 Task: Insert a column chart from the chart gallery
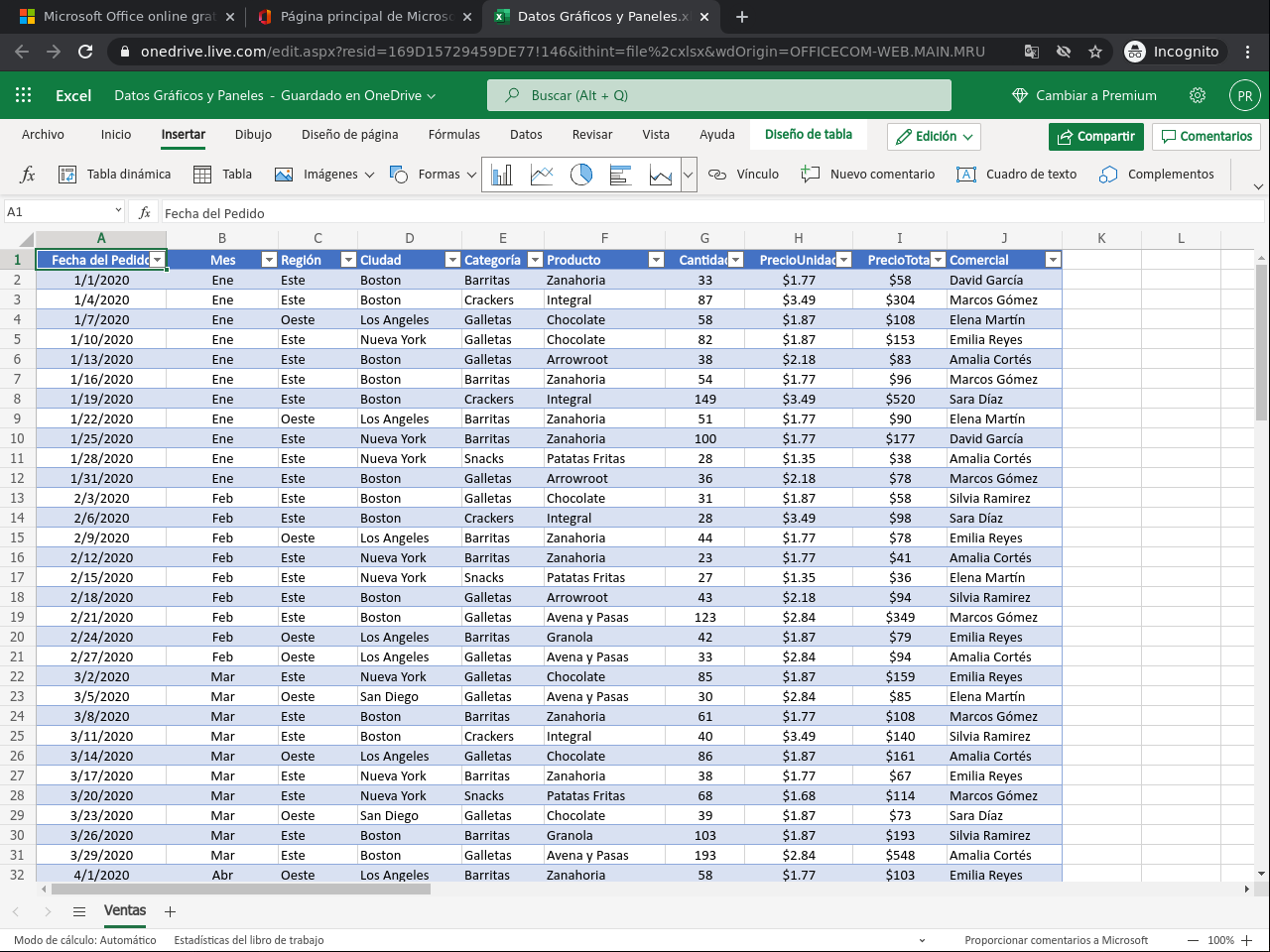[x=502, y=176]
